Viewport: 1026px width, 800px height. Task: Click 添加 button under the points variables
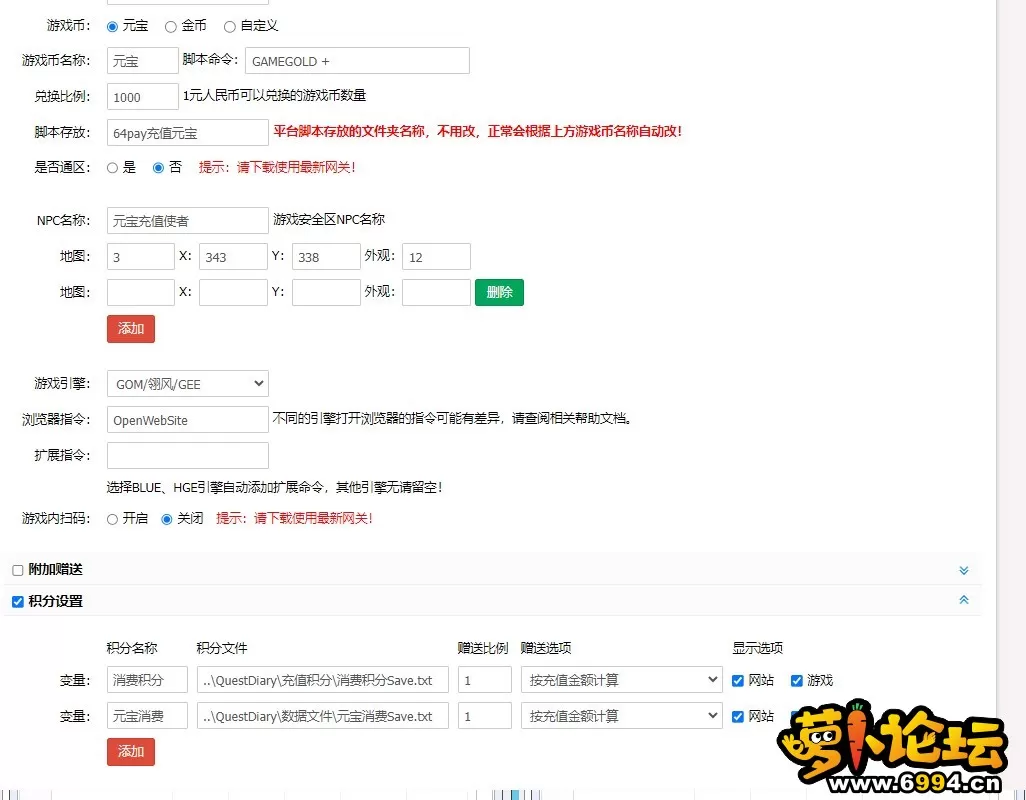coord(131,751)
